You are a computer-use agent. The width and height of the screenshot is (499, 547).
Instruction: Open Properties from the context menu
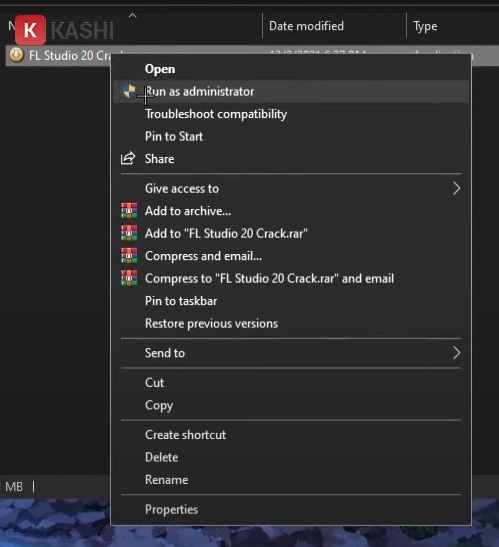tap(291, 509)
